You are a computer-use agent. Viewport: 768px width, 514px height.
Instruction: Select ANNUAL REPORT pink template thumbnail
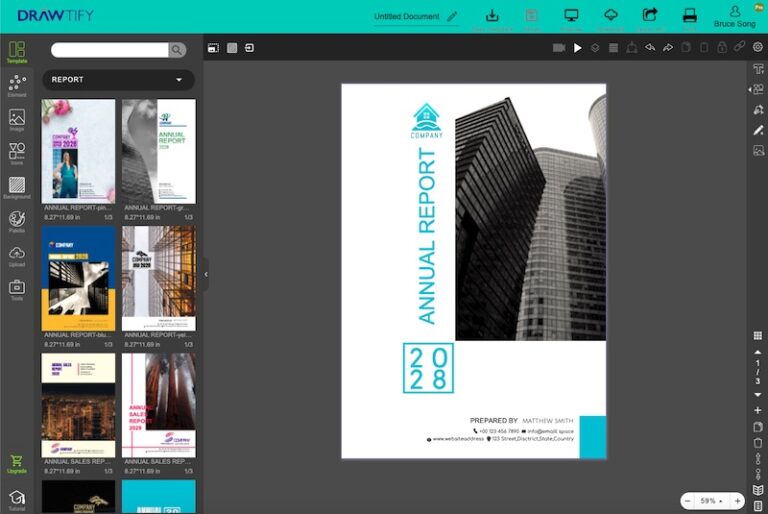tap(78, 151)
